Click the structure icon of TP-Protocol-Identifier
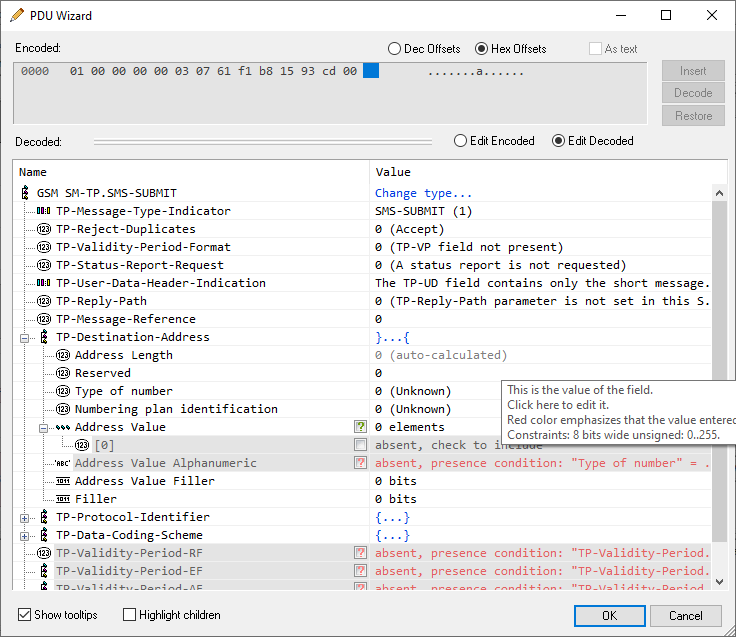Screen dimensions: 736x637 coord(44,517)
